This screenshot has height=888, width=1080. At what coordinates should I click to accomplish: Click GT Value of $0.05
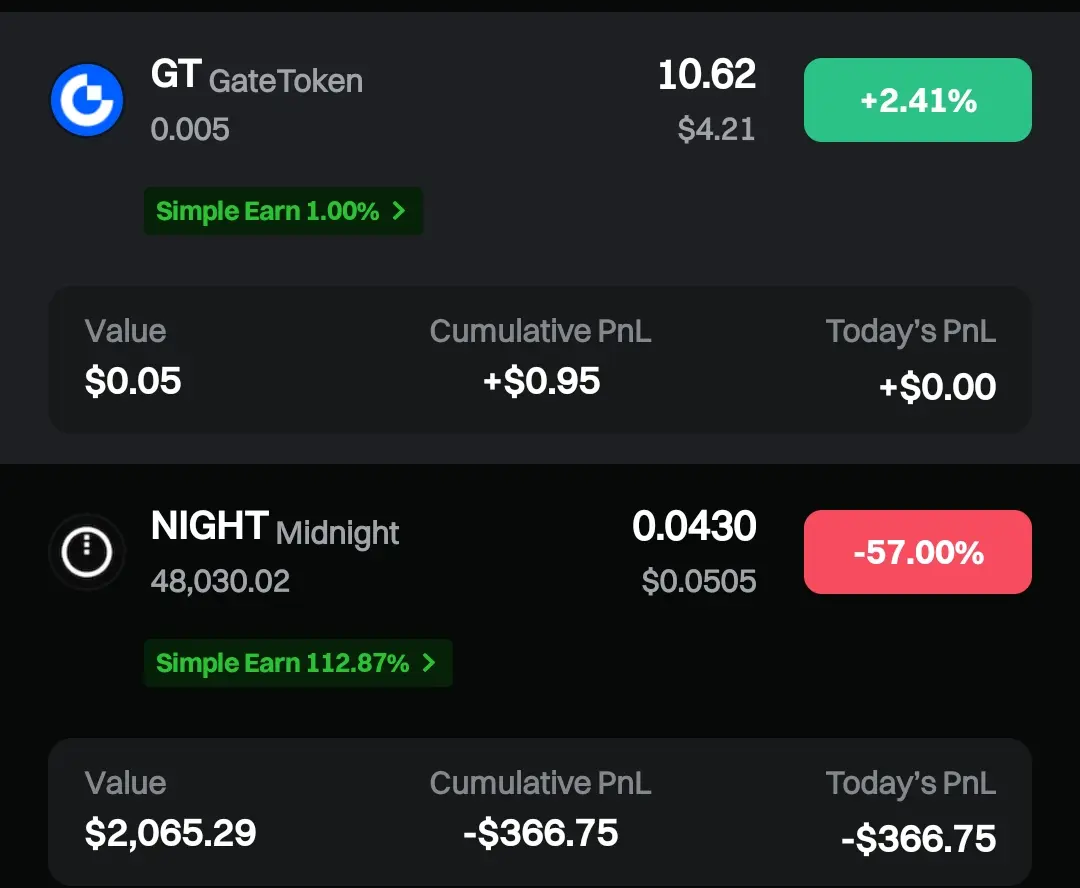[133, 381]
